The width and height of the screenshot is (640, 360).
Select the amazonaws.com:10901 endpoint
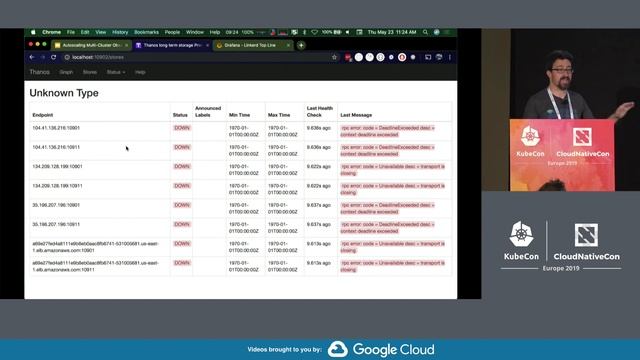pyautogui.click(x=96, y=247)
